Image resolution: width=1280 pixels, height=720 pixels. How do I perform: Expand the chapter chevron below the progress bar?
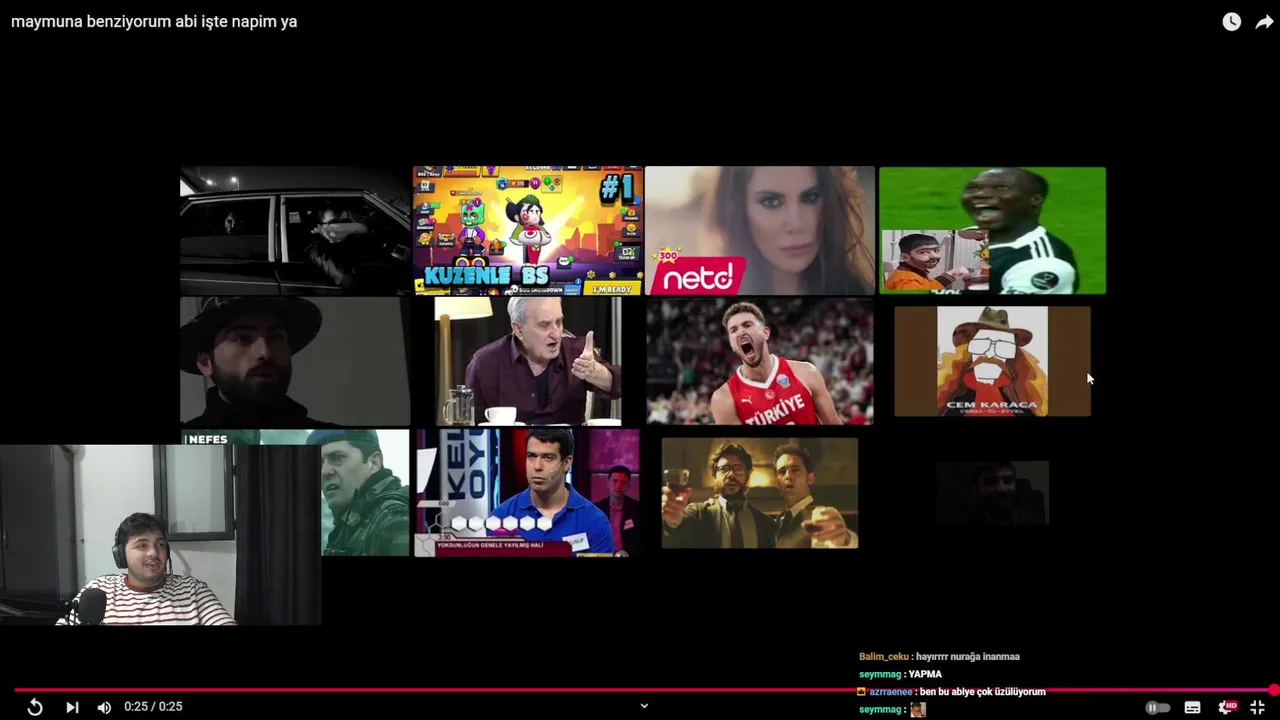[x=644, y=706]
